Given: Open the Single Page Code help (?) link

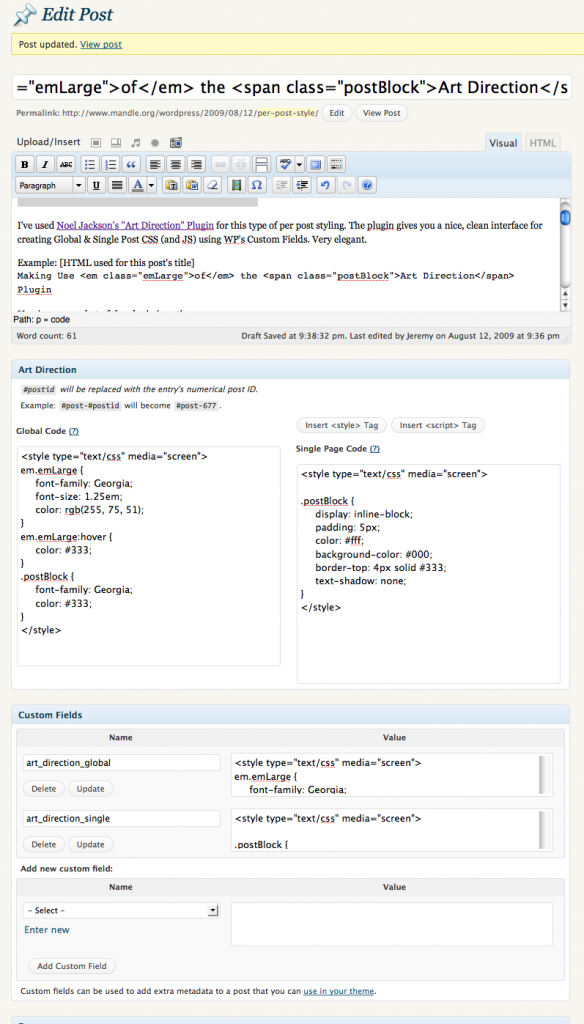Looking at the screenshot, I should click(375, 449).
